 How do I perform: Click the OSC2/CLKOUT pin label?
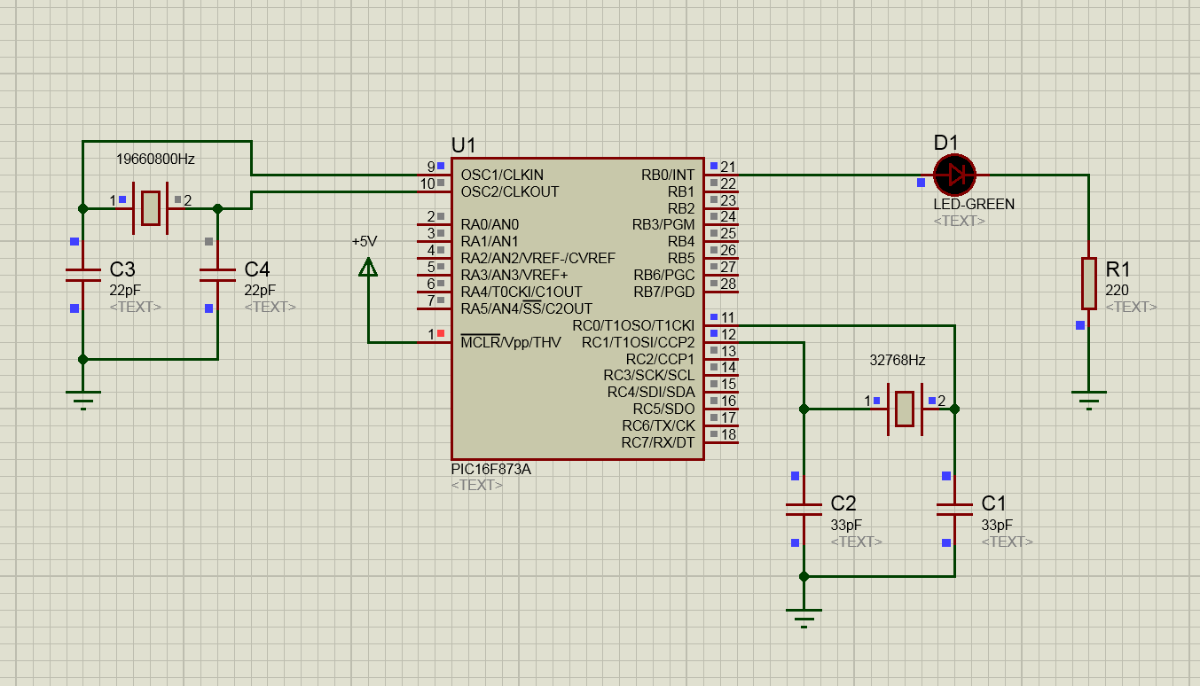510,191
